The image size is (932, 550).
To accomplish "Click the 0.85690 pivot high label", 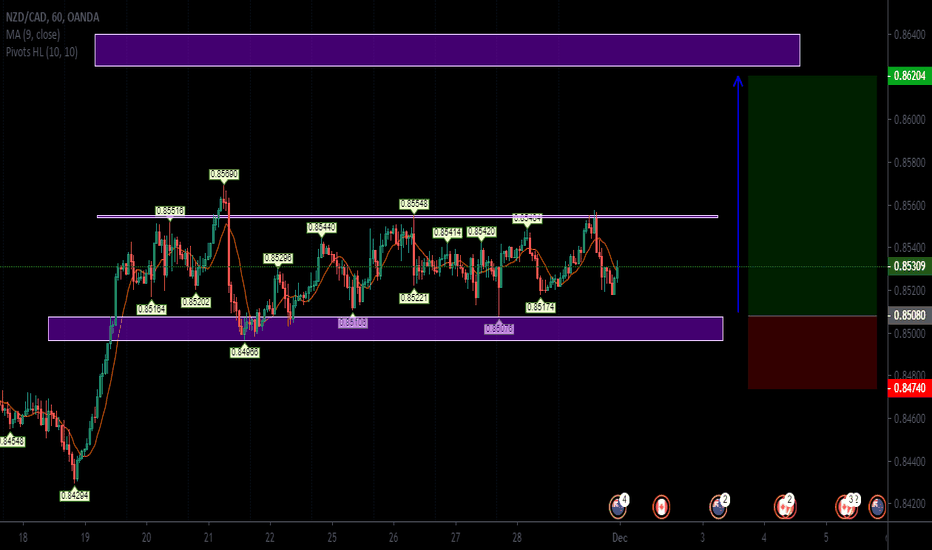I will click(222, 174).
